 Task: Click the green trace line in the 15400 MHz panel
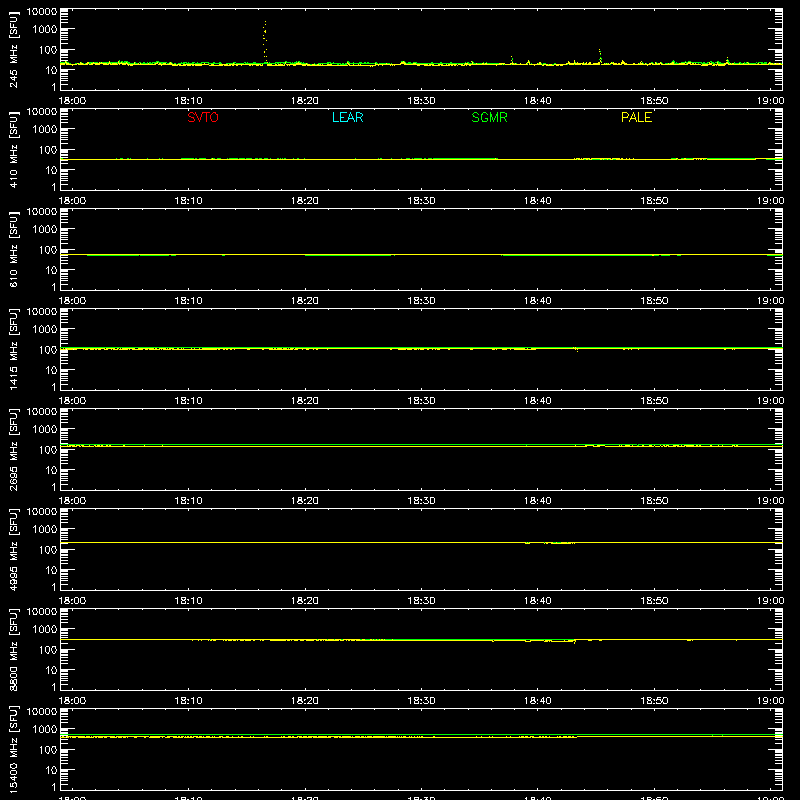[421, 734]
